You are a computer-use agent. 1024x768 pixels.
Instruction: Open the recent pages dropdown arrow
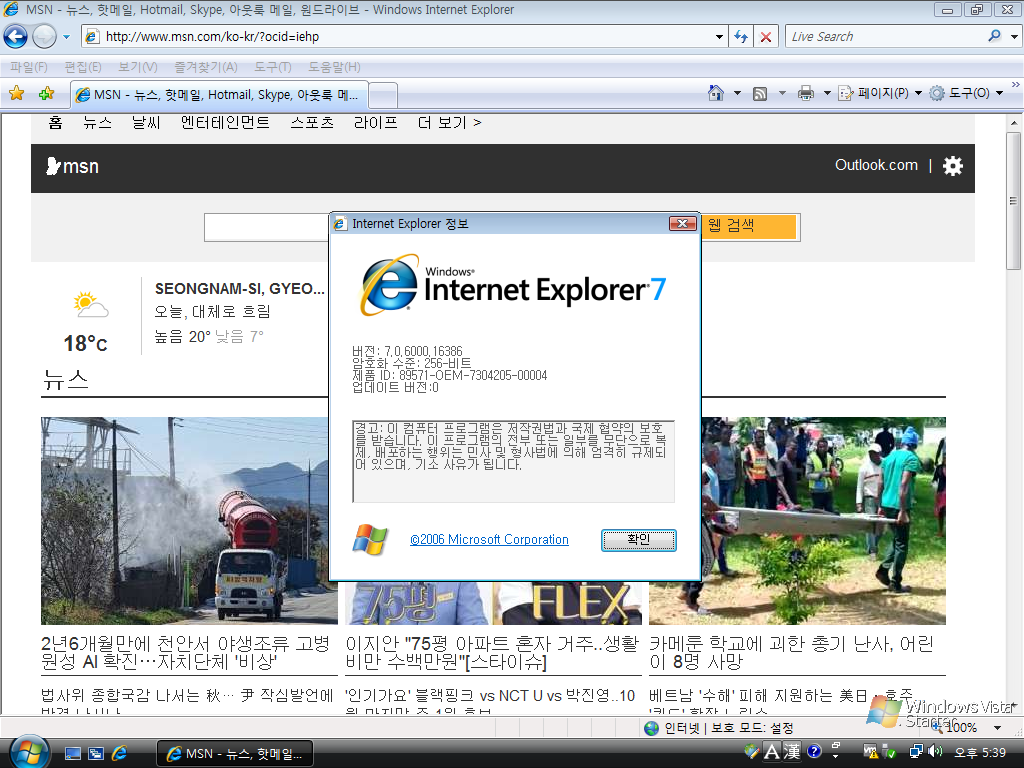coord(66,37)
